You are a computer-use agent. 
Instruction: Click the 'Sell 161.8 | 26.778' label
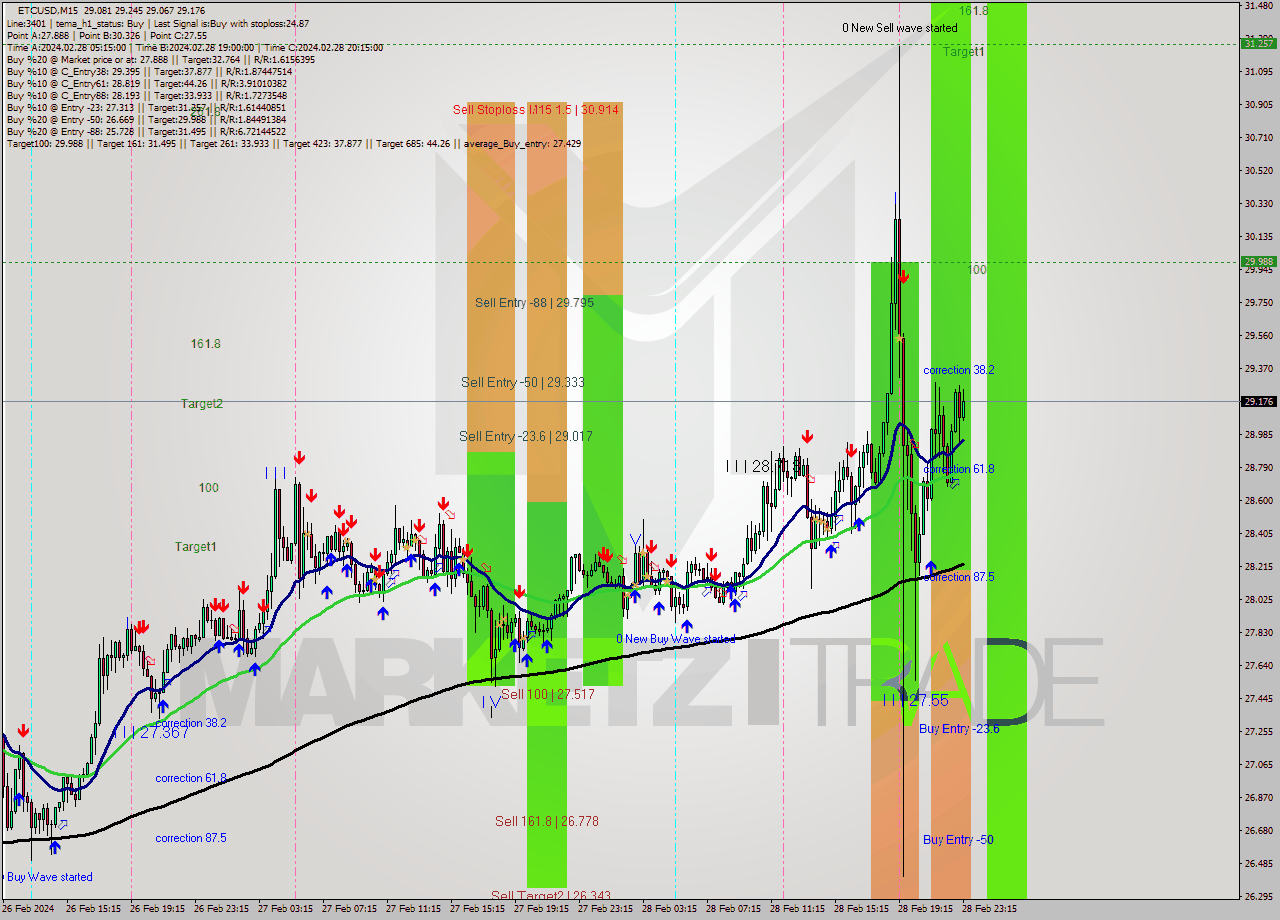click(x=546, y=821)
